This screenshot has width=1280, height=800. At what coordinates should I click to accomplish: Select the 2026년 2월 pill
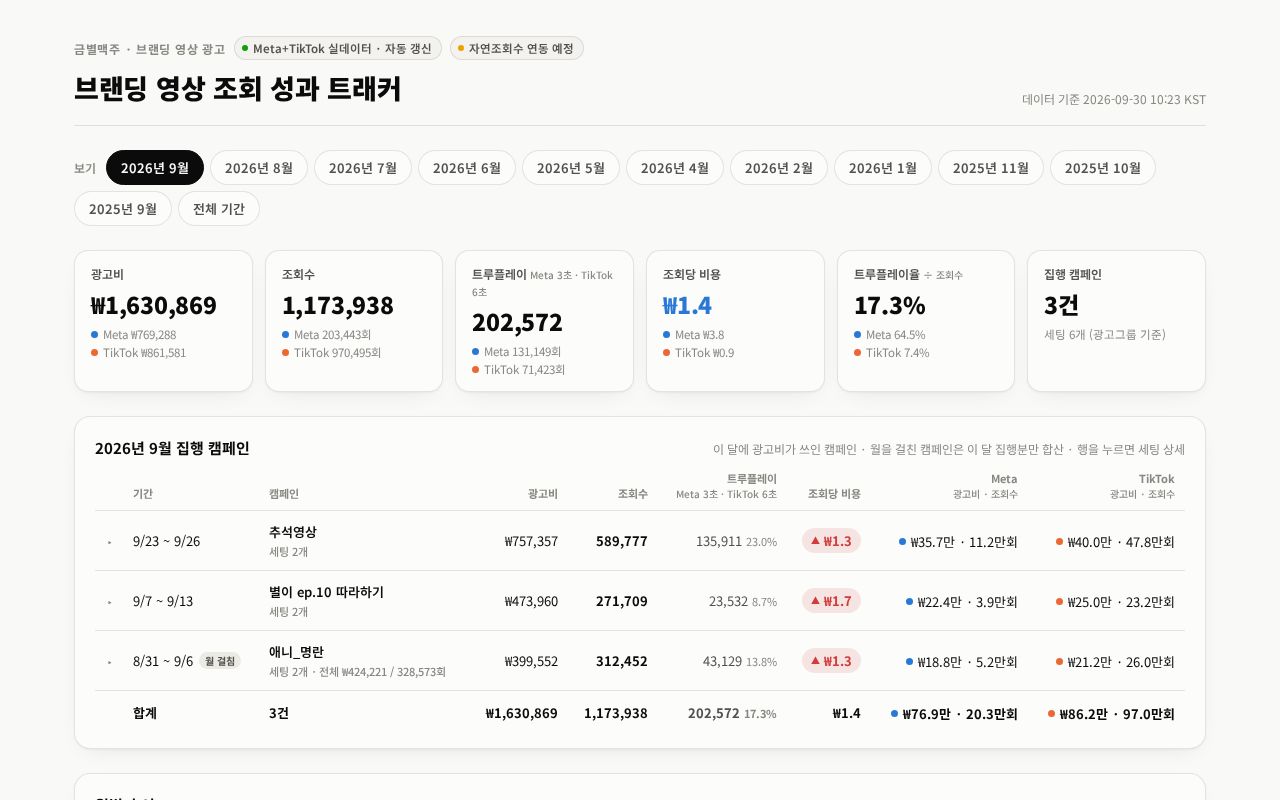point(779,168)
